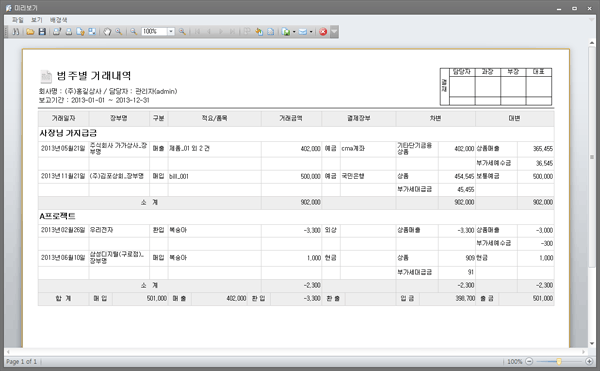
Task: Click the zoom in icon
Action: tap(183, 32)
